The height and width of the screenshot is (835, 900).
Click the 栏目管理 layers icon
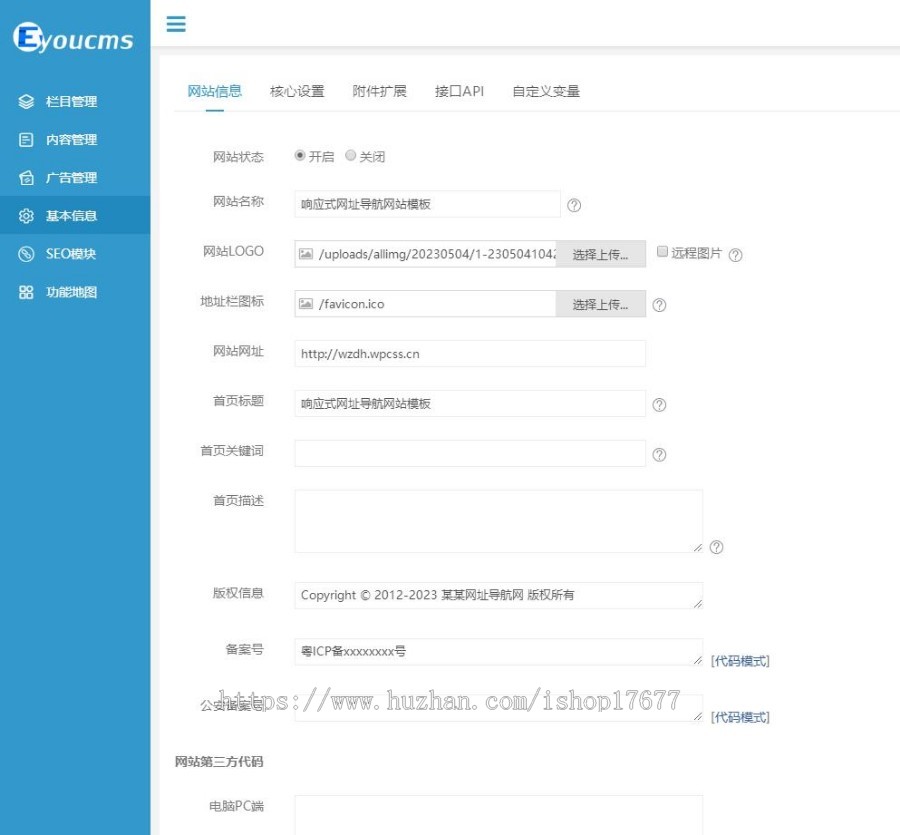point(26,102)
